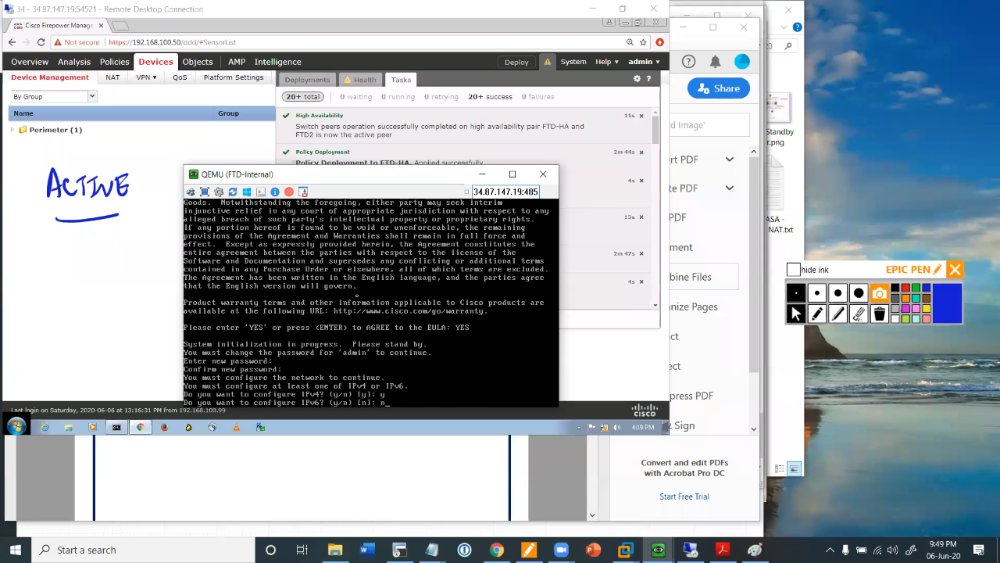This screenshot has height=563, width=1000.
Task: Switch to Tasks tab
Action: (x=401, y=80)
